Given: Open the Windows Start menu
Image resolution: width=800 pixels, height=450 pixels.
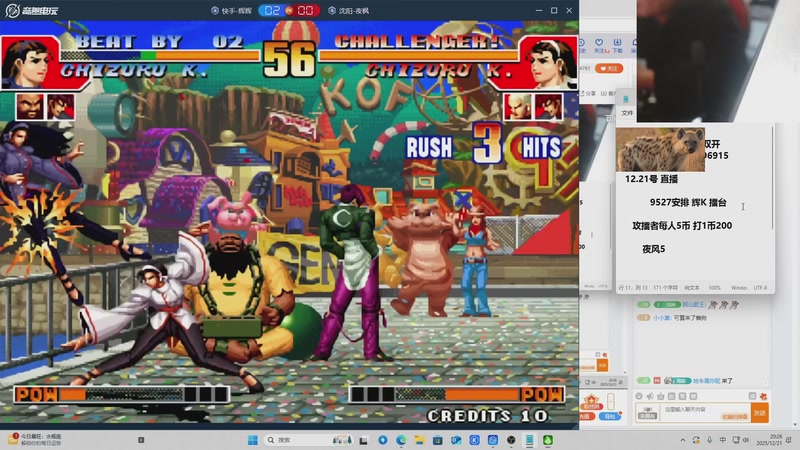Looking at the screenshot, I should [252, 440].
